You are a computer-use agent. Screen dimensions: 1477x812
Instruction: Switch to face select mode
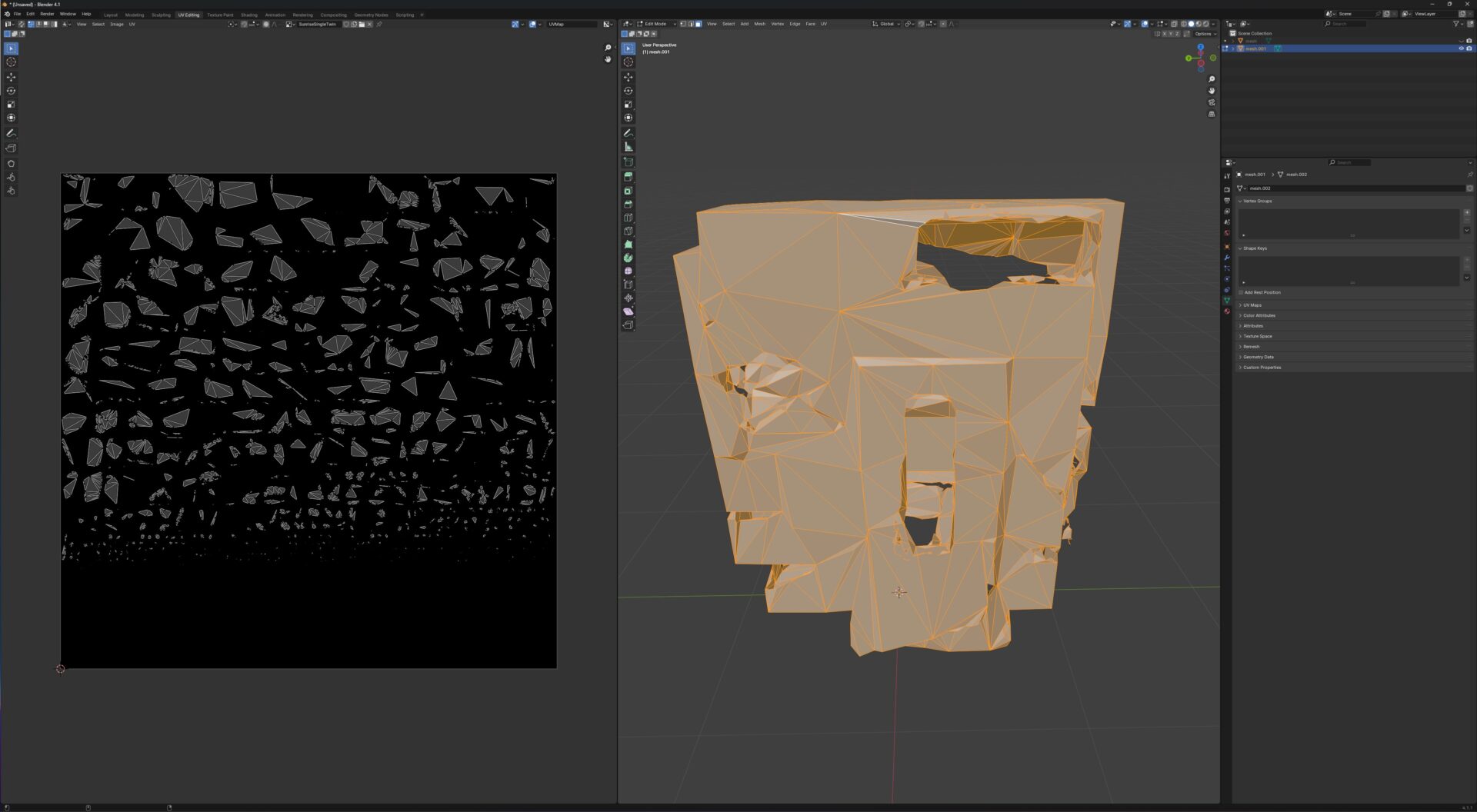point(698,24)
